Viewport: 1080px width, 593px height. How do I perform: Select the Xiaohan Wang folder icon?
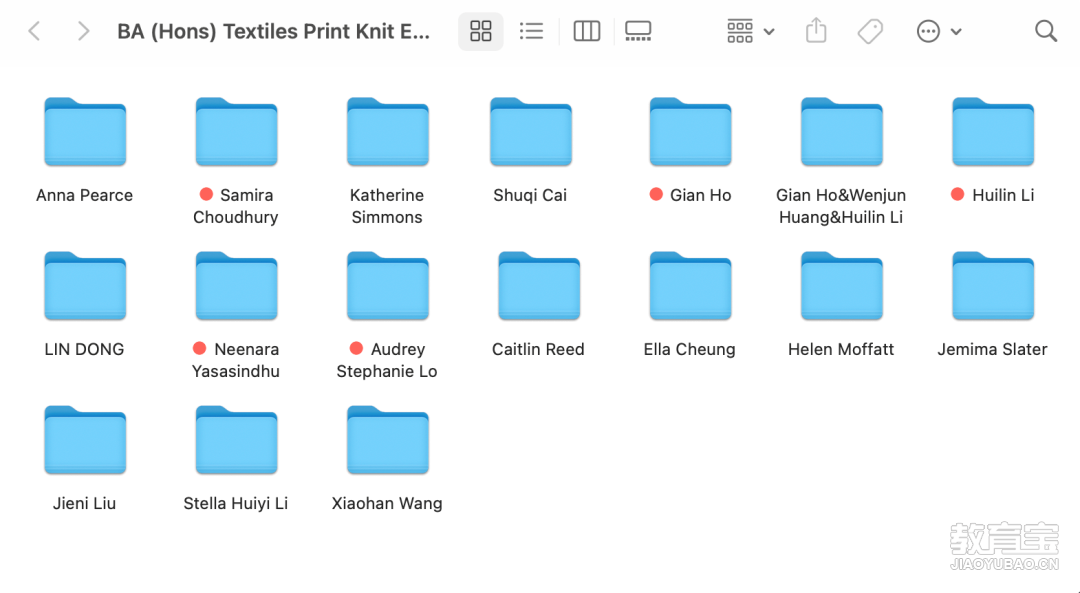(388, 440)
